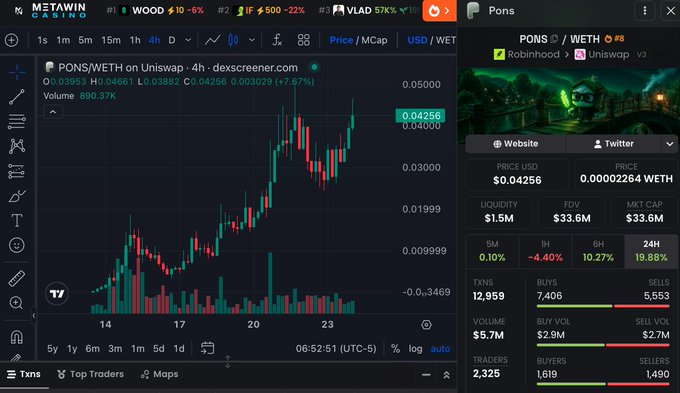Screen dimensions: 680x393
Task: Set the chart interval to 5m
Action: coord(85,40)
